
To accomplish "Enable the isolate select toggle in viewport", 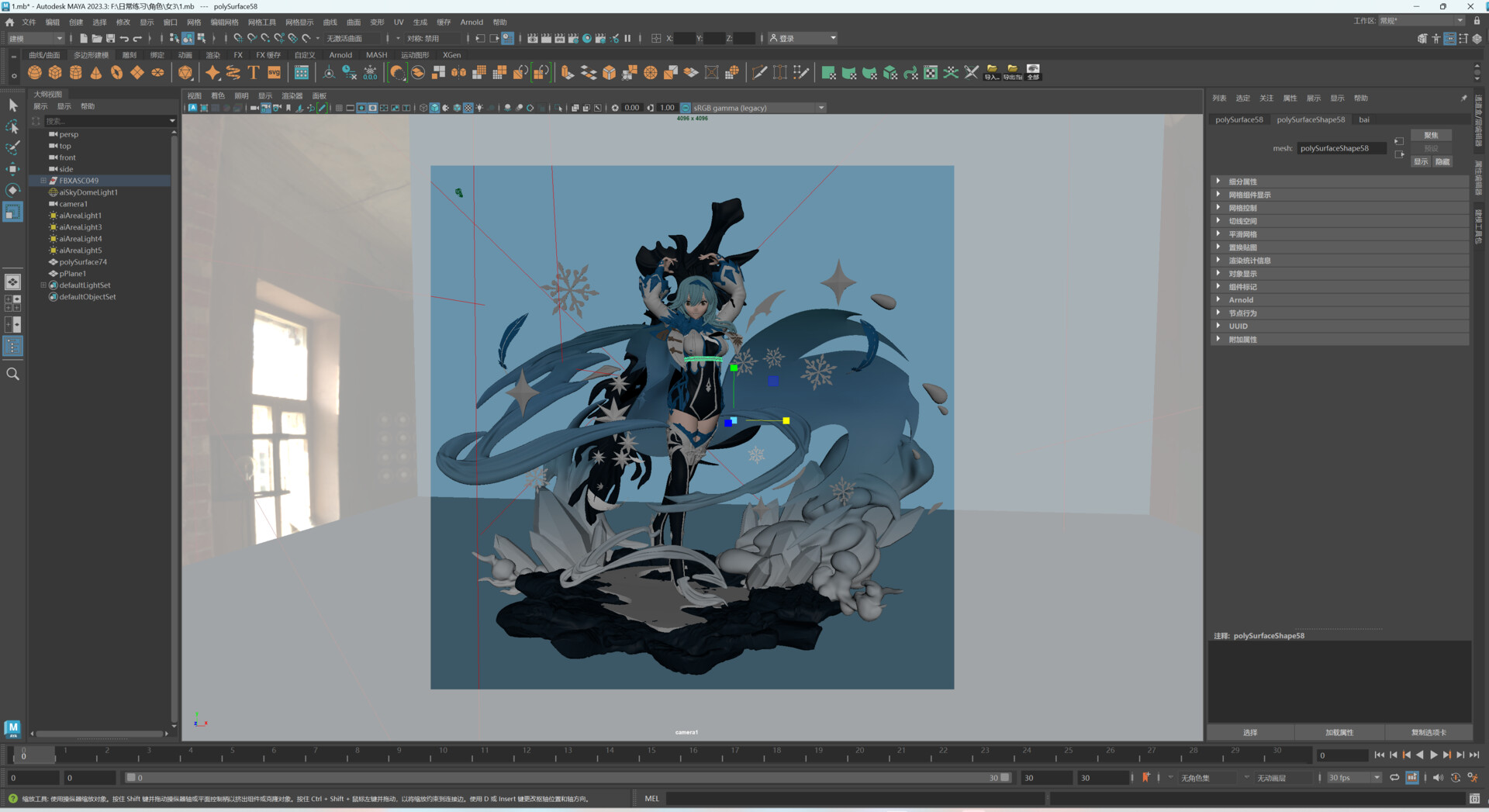I will (x=559, y=108).
